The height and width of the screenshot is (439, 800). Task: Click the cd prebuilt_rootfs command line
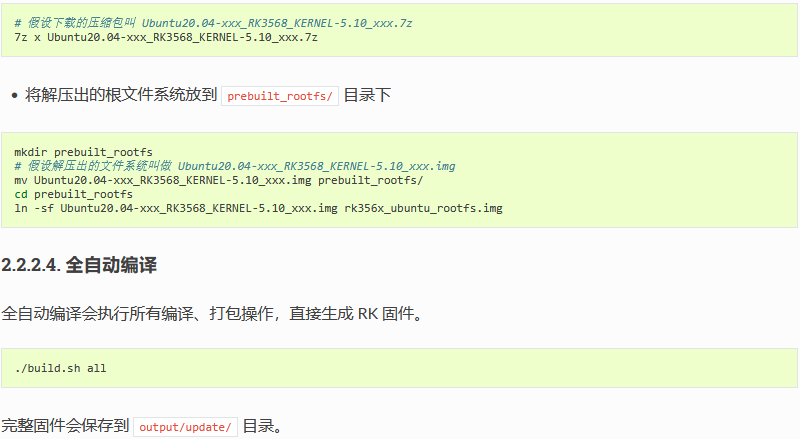(x=73, y=194)
